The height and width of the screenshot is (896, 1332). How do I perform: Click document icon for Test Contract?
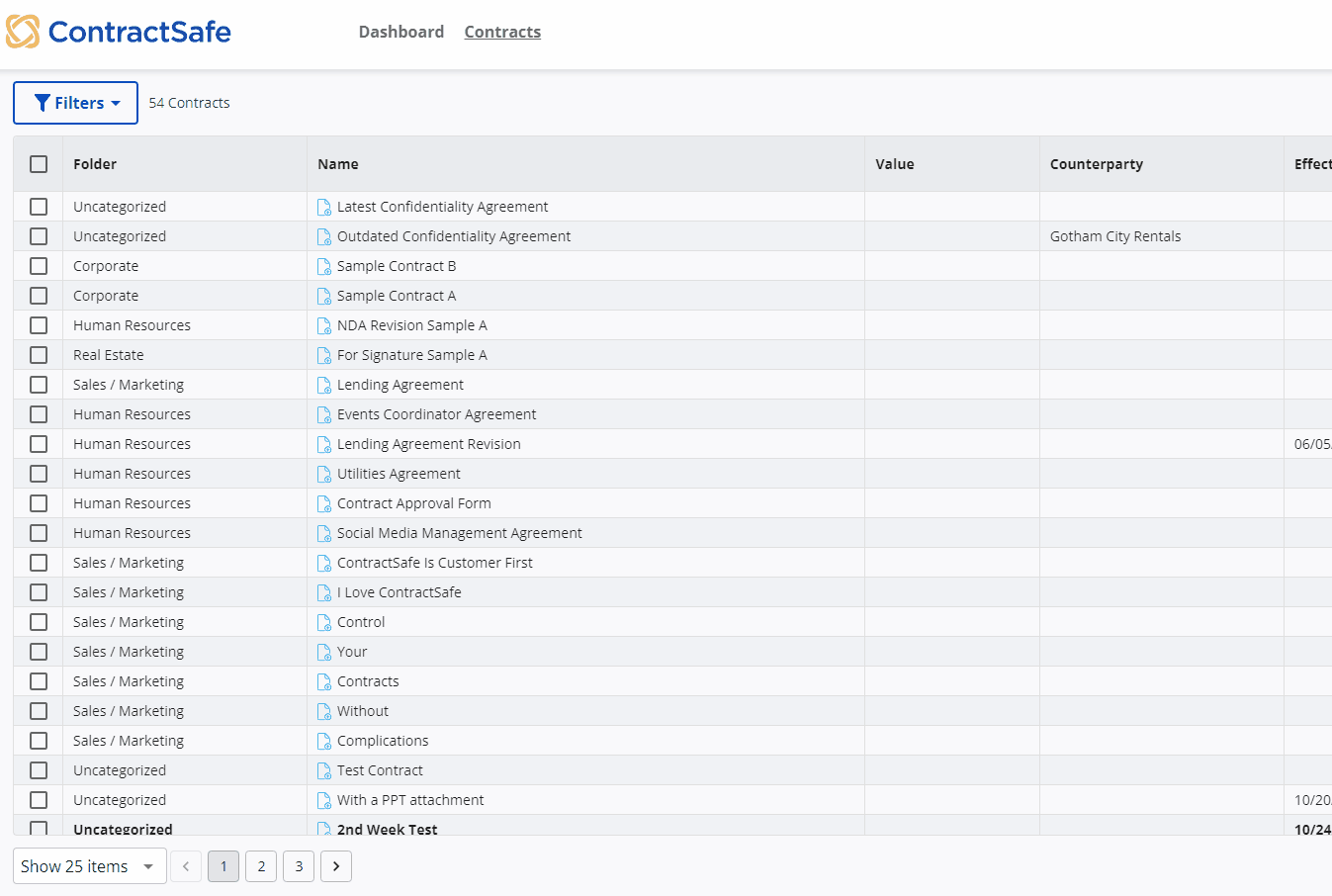coord(324,771)
